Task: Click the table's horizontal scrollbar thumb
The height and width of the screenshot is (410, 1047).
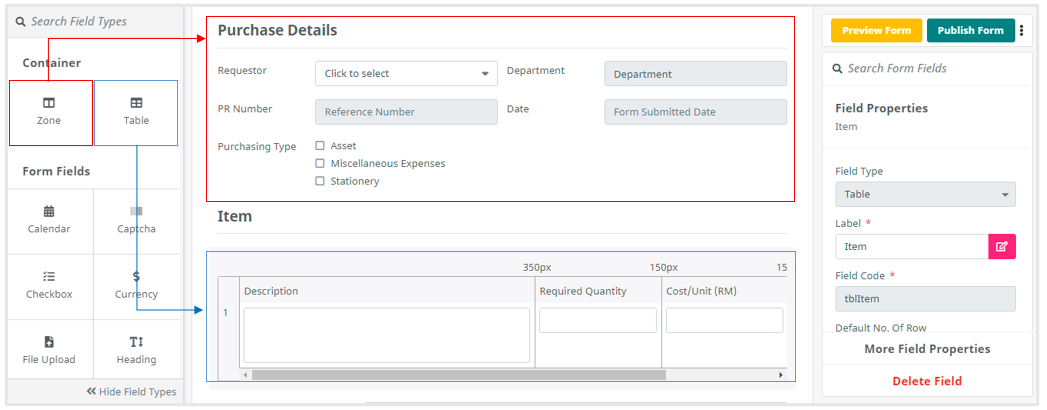Action: (x=459, y=375)
